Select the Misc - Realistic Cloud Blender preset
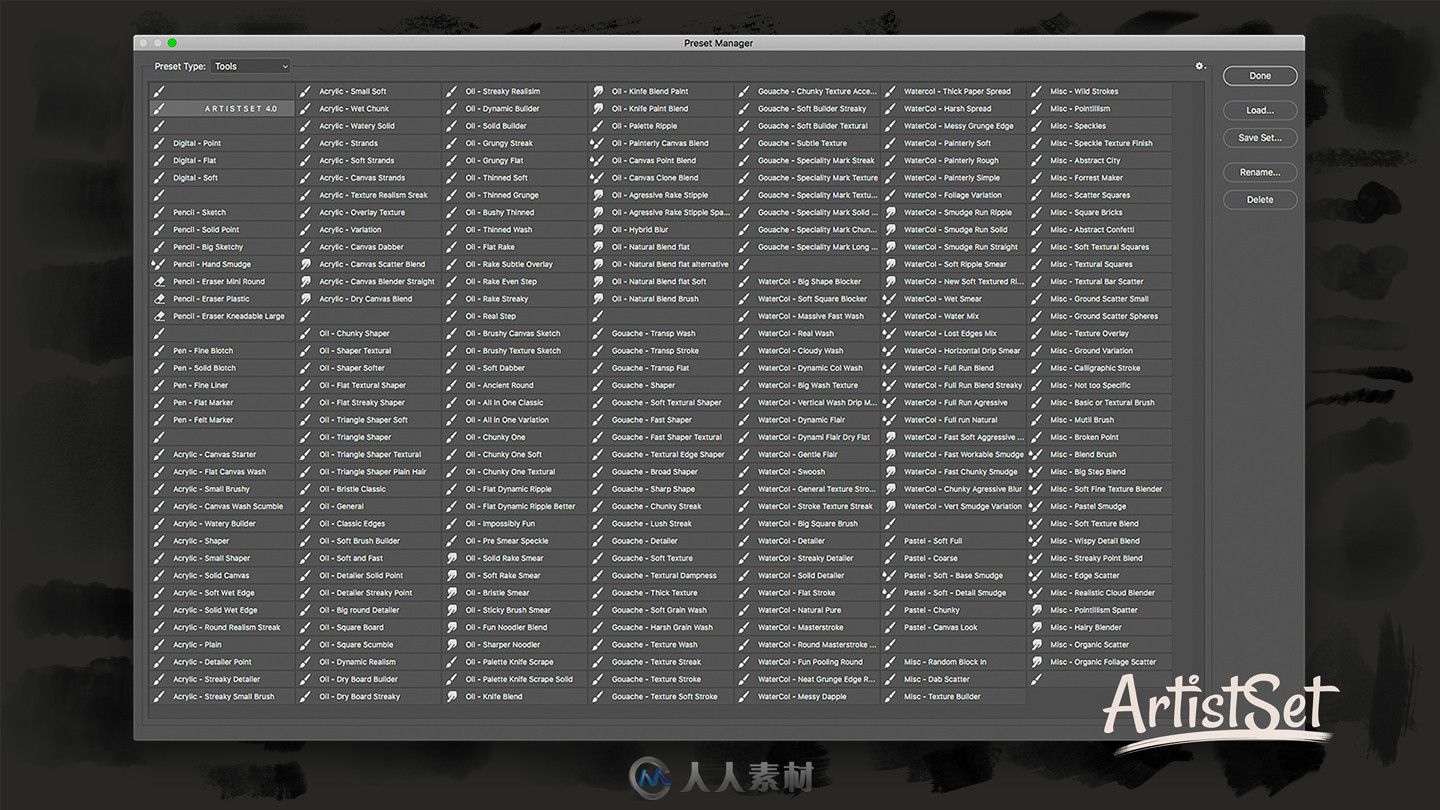This screenshot has width=1440, height=810. click(1098, 593)
